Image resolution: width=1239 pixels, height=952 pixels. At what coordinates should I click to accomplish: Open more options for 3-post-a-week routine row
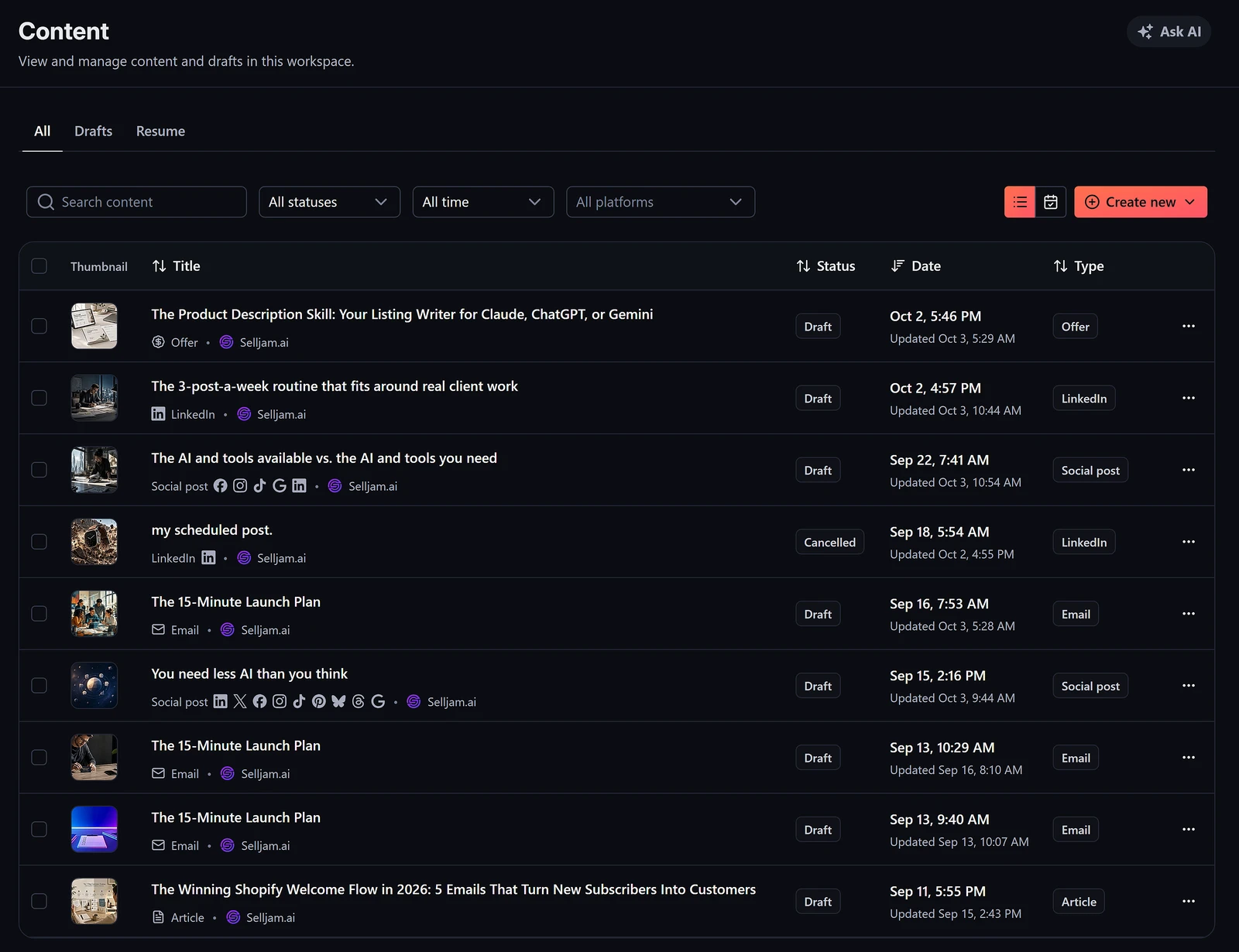tap(1189, 398)
